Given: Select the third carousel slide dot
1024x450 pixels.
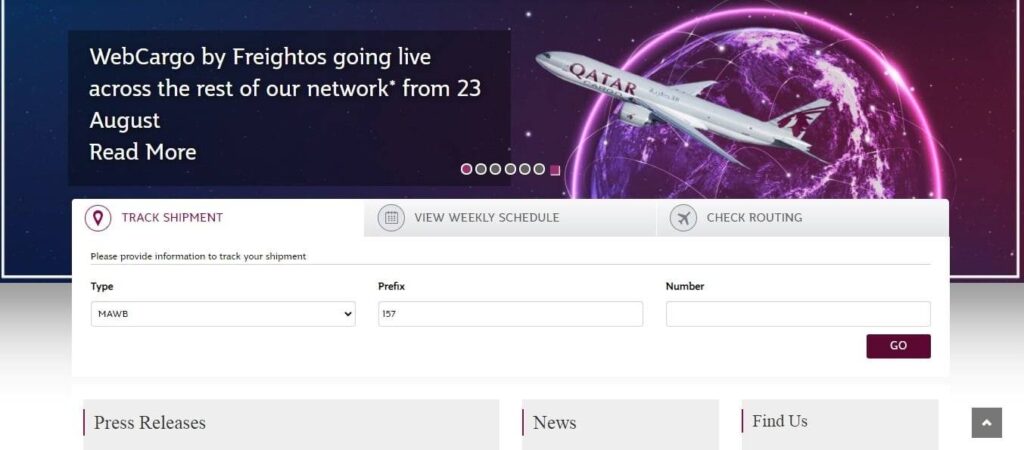Looking at the screenshot, I should click(x=495, y=169).
